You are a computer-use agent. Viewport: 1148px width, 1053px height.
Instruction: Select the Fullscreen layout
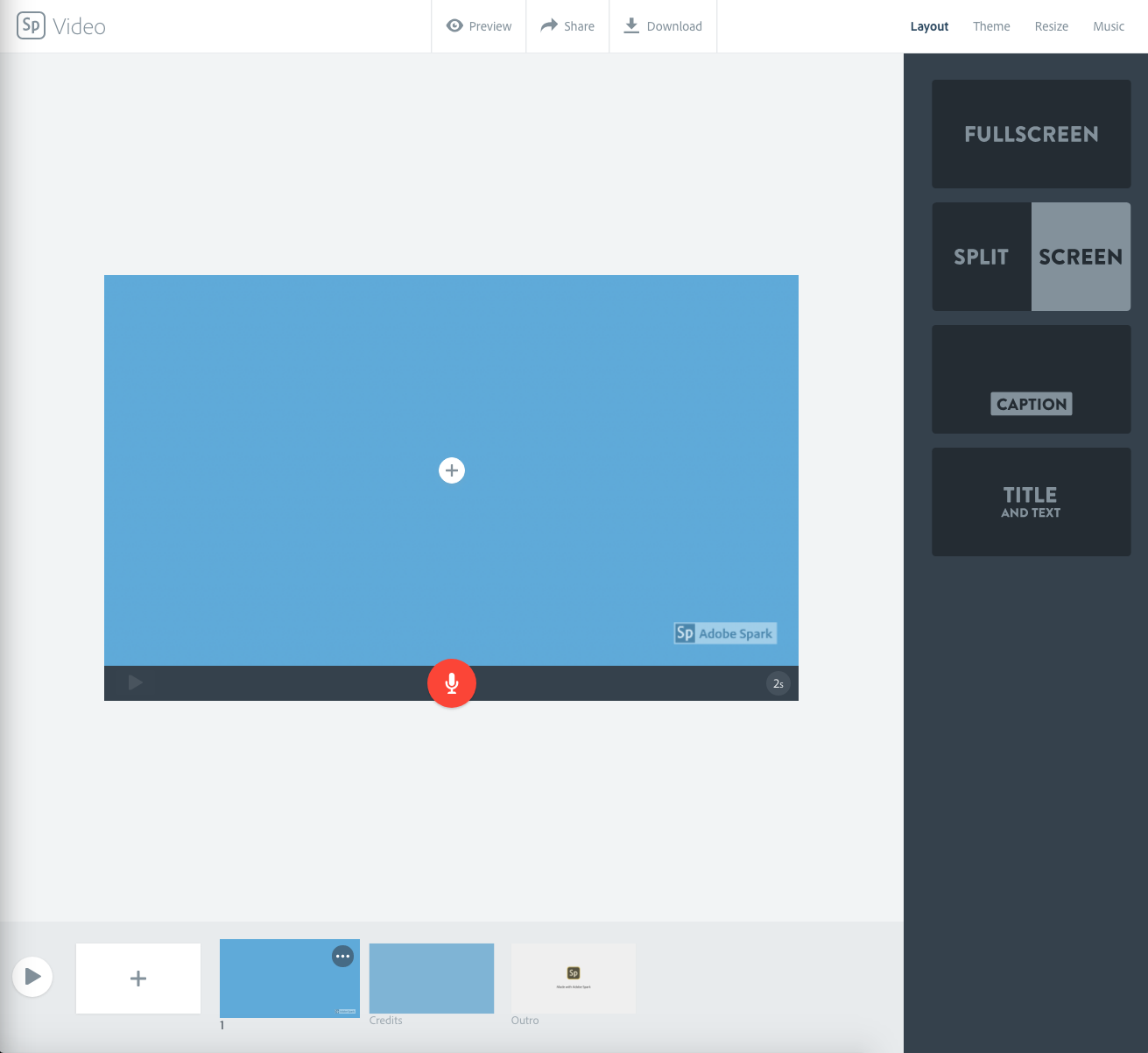click(x=1031, y=134)
